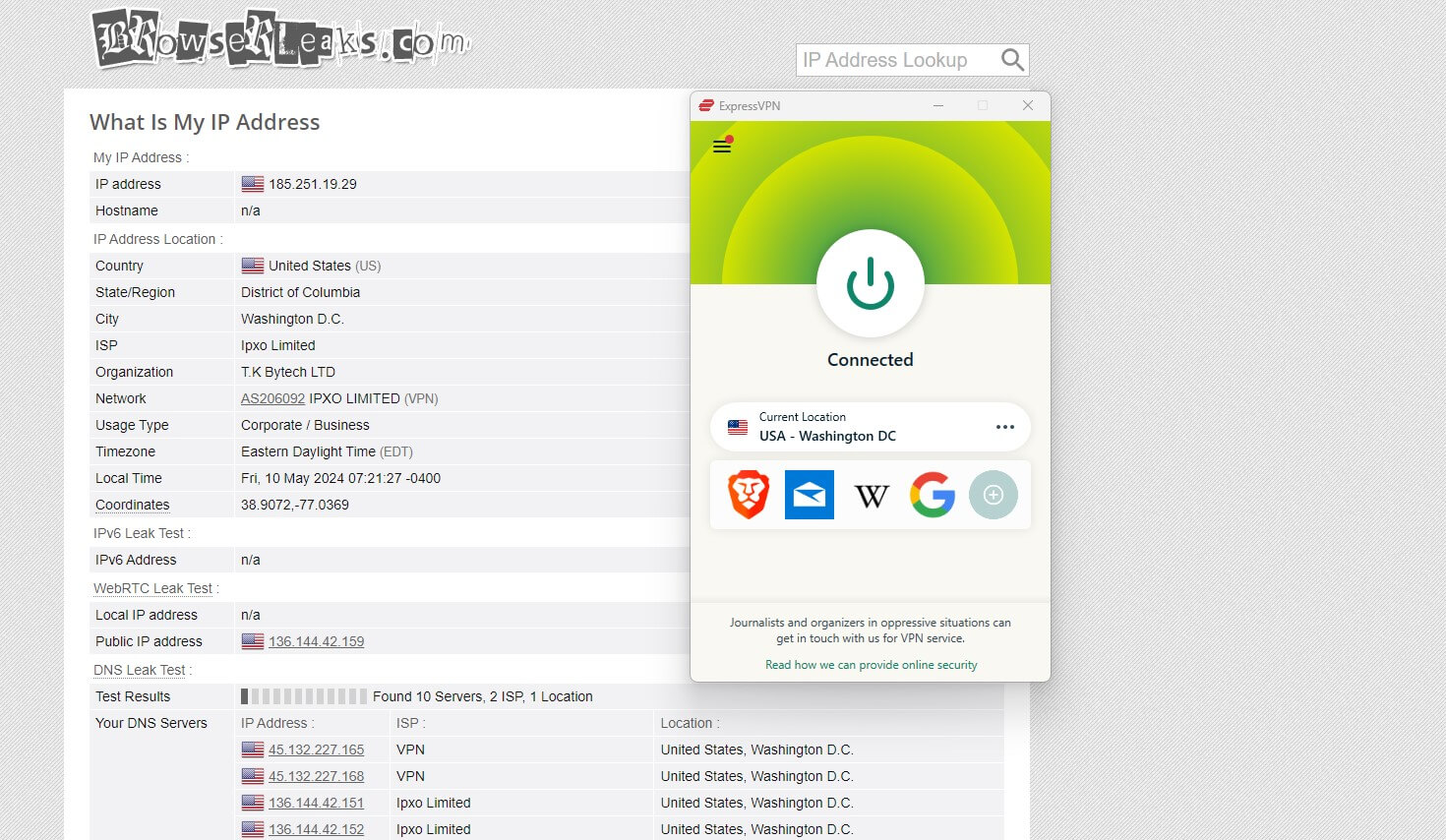The height and width of the screenshot is (840, 1446).
Task: Minimize the ExpressVPN window
Action: 938,105
